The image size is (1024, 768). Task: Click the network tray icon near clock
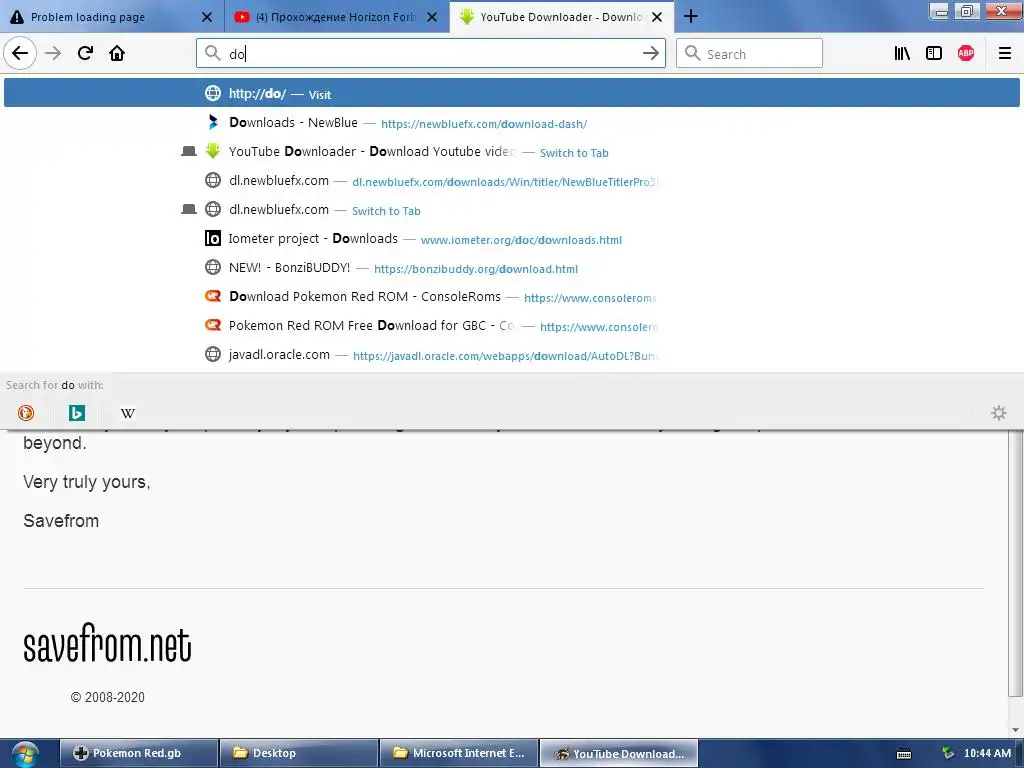(948, 753)
